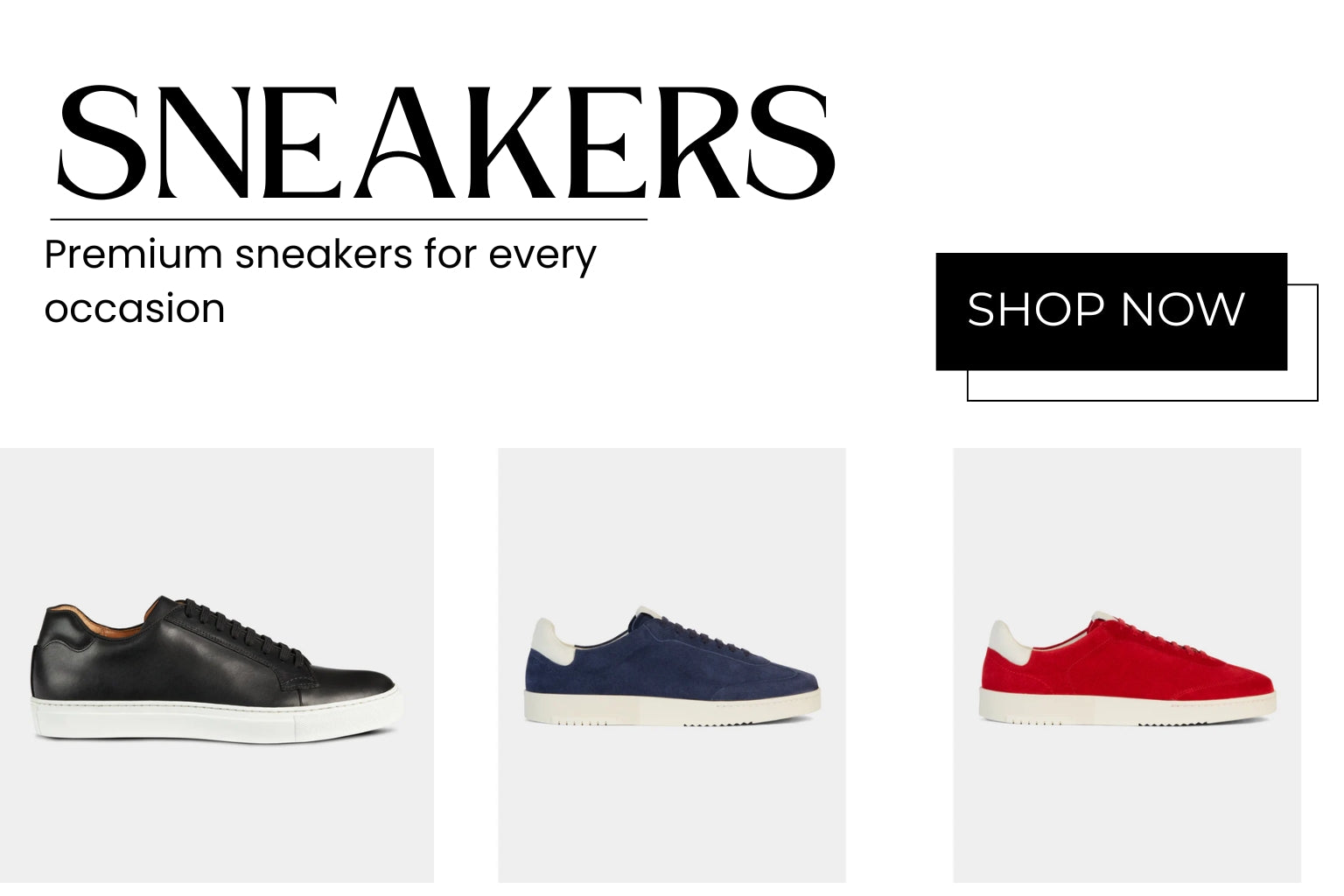Click the SHOP NOW button

click(x=1111, y=311)
